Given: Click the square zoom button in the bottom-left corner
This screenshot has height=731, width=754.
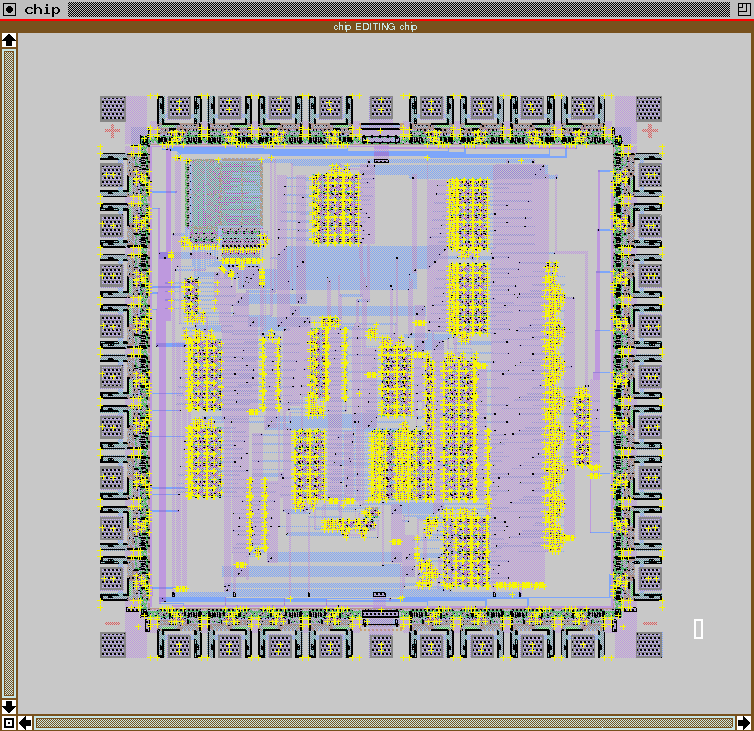Looking at the screenshot, I should click(9, 722).
